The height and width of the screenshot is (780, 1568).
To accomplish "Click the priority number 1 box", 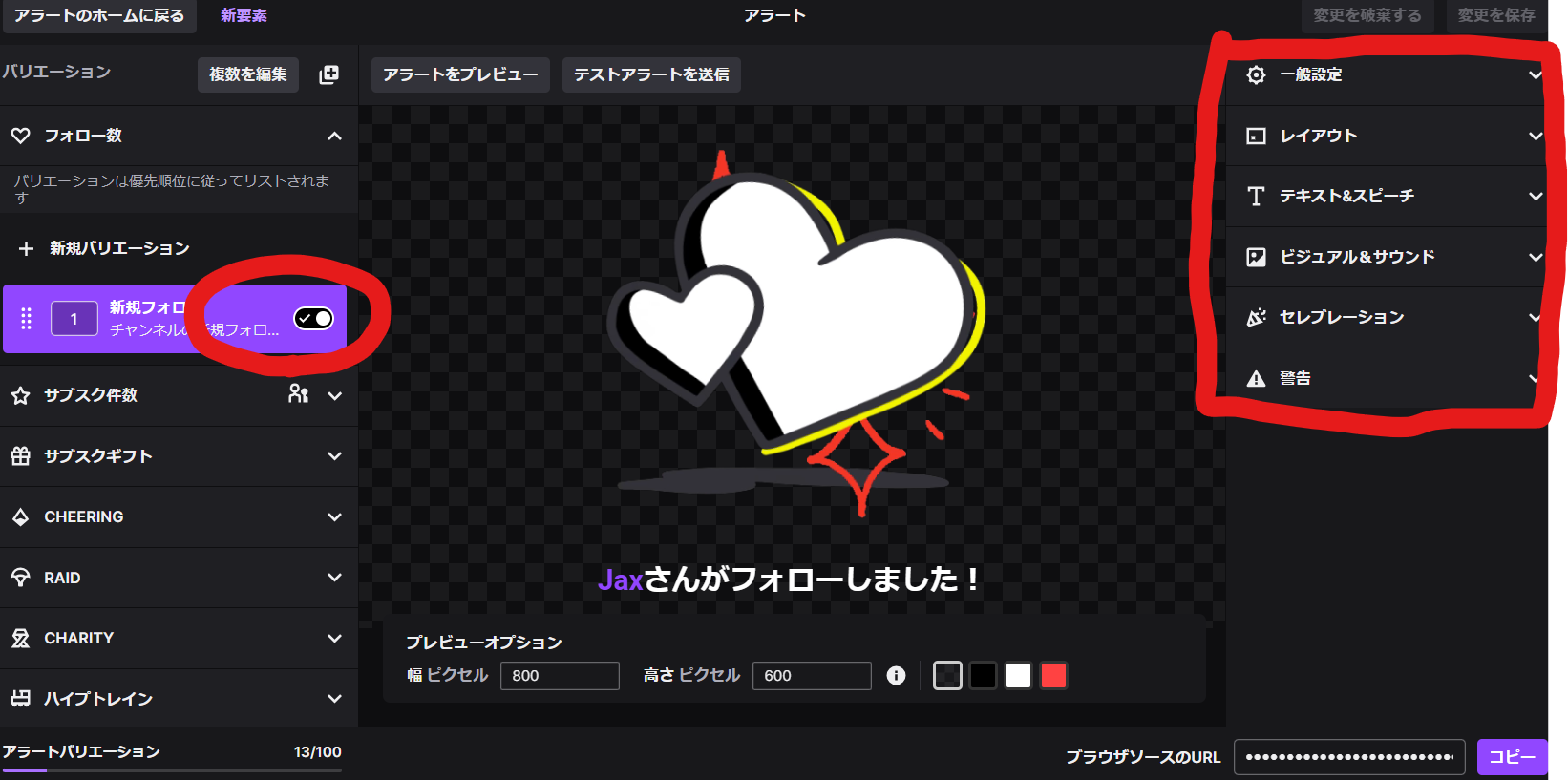I will pos(74,319).
